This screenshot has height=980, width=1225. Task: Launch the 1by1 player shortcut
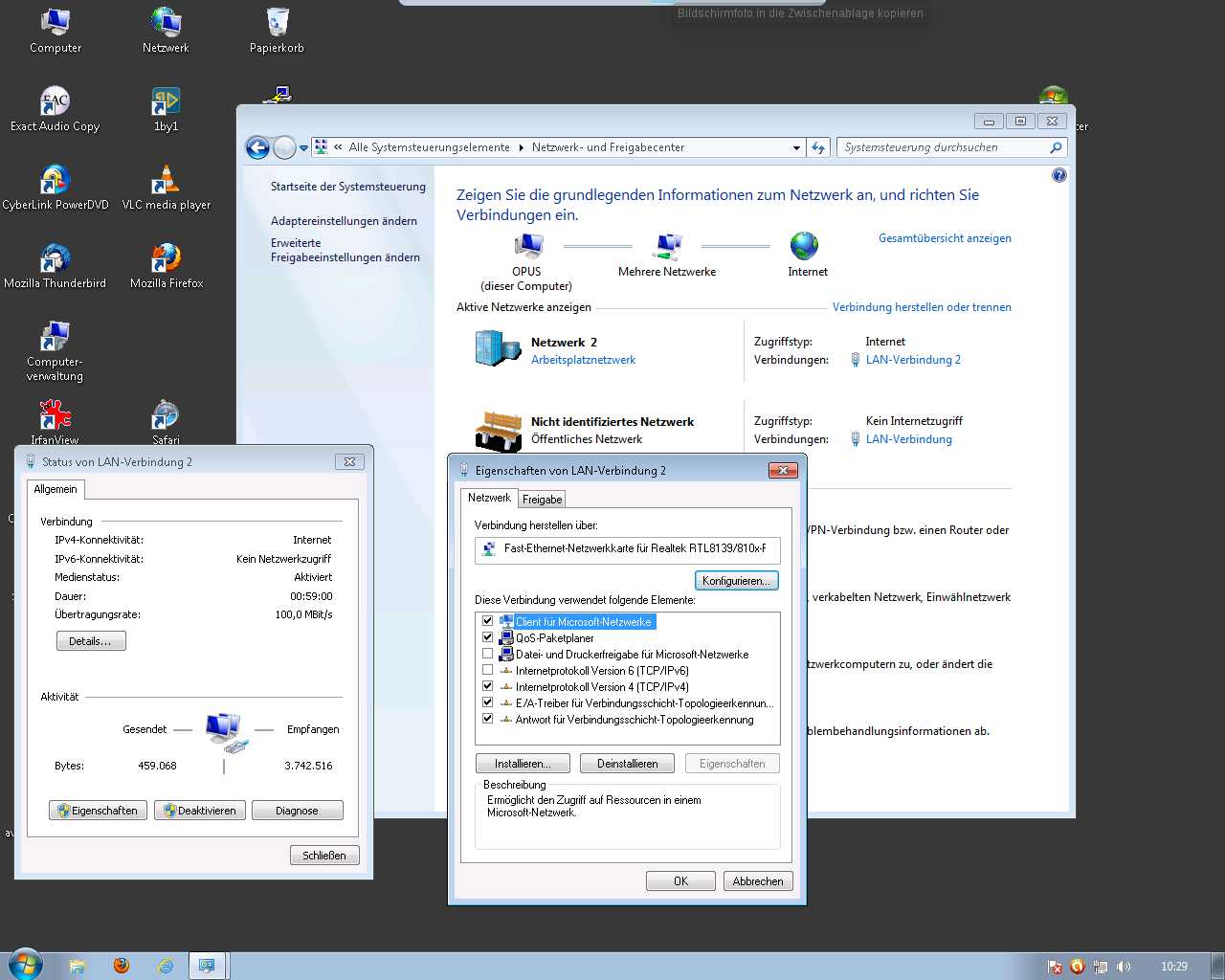166,108
